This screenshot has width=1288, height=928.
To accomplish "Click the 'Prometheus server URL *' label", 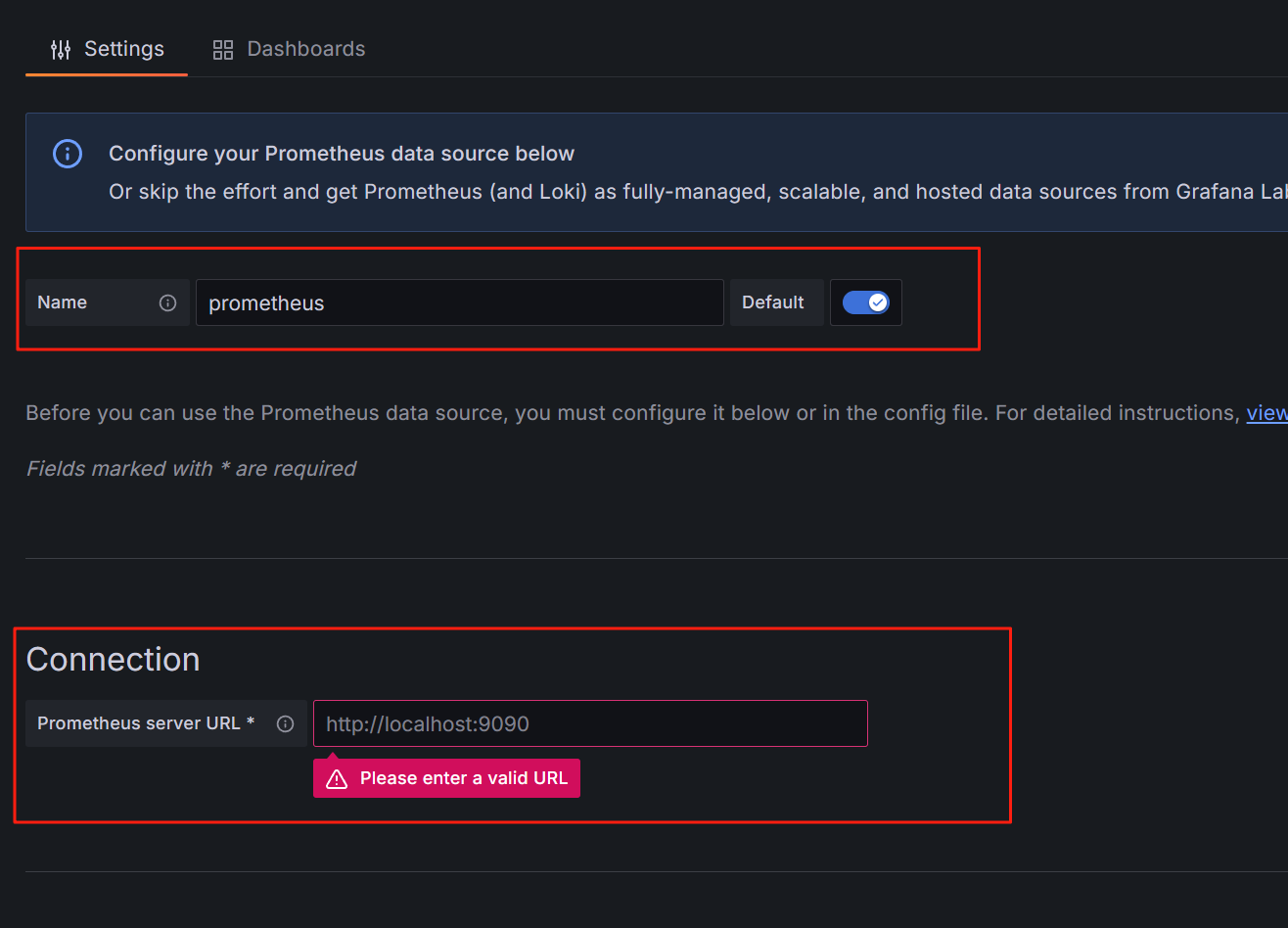I will [x=146, y=723].
